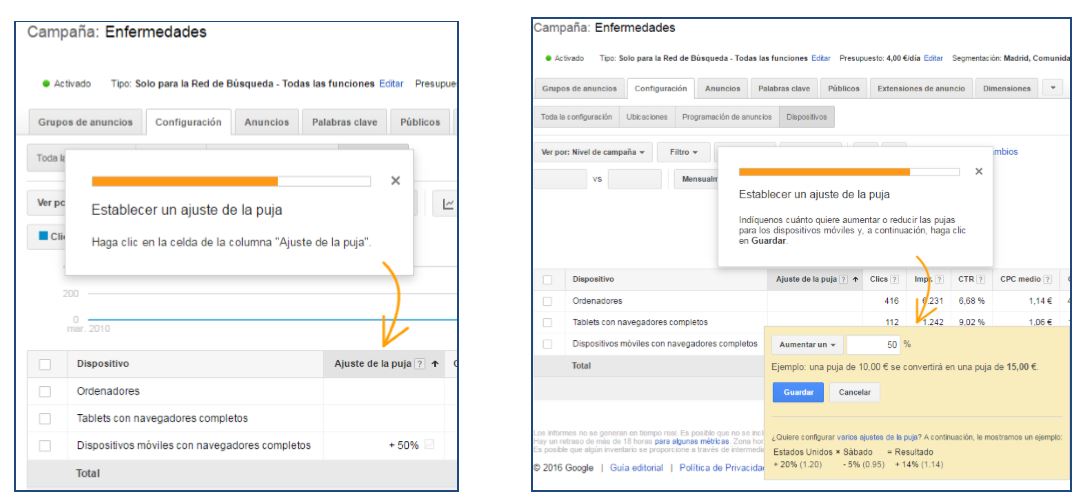Click the 9,02 % CTR value
The image size is (1080, 498).
point(972,322)
